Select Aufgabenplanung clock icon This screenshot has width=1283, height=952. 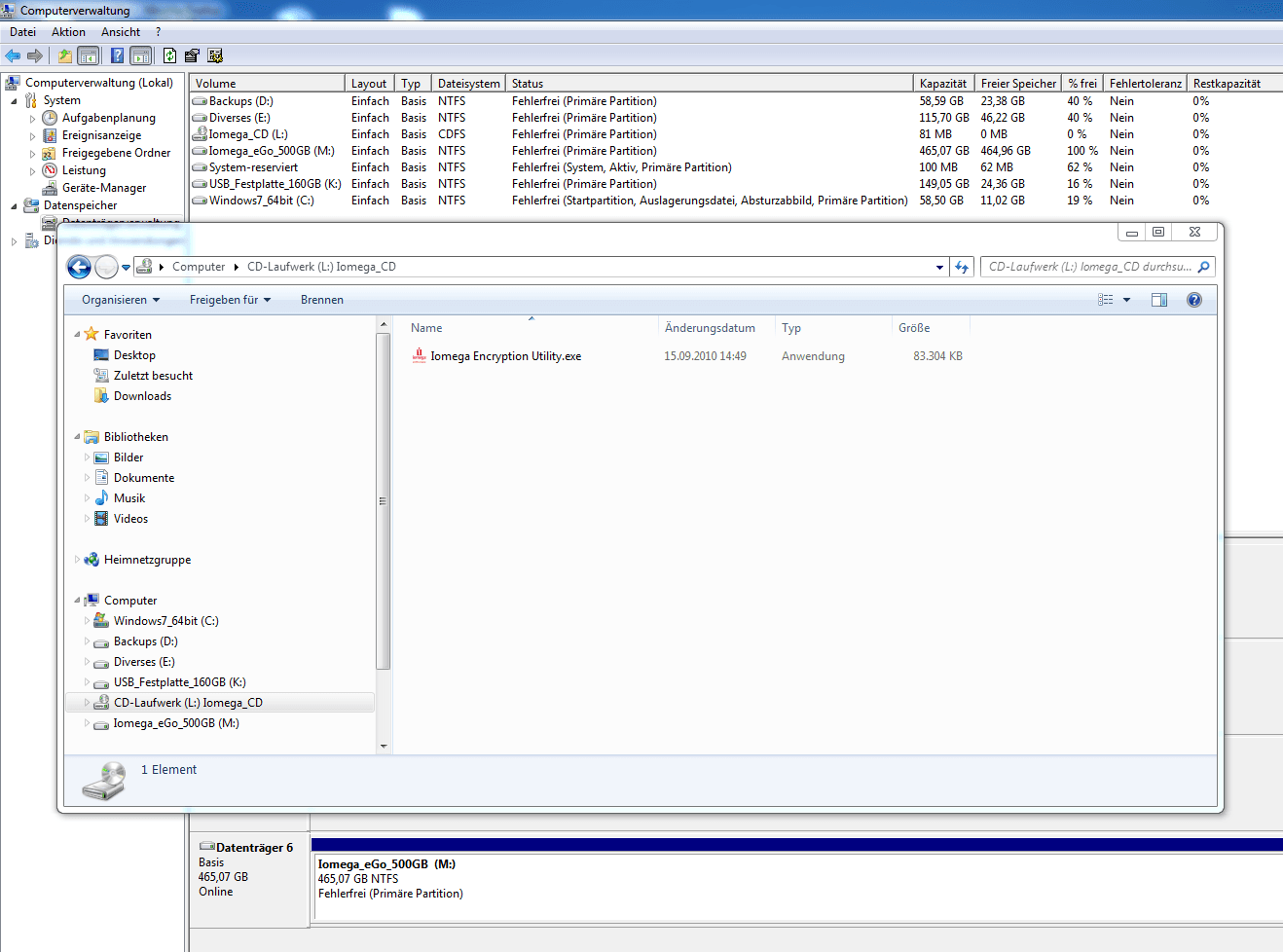(50, 118)
